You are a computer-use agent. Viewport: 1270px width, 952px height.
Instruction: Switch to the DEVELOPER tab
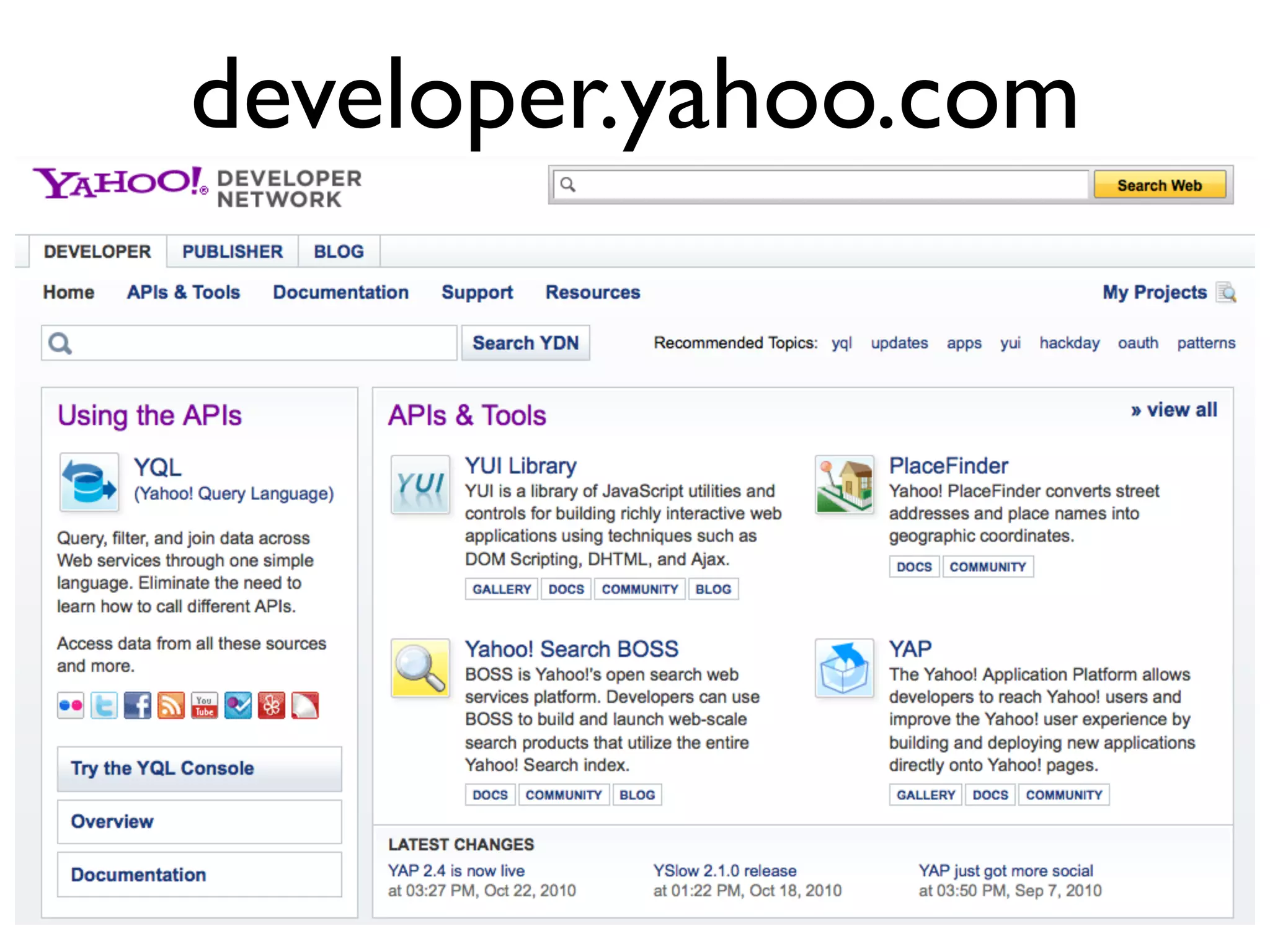(97, 252)
